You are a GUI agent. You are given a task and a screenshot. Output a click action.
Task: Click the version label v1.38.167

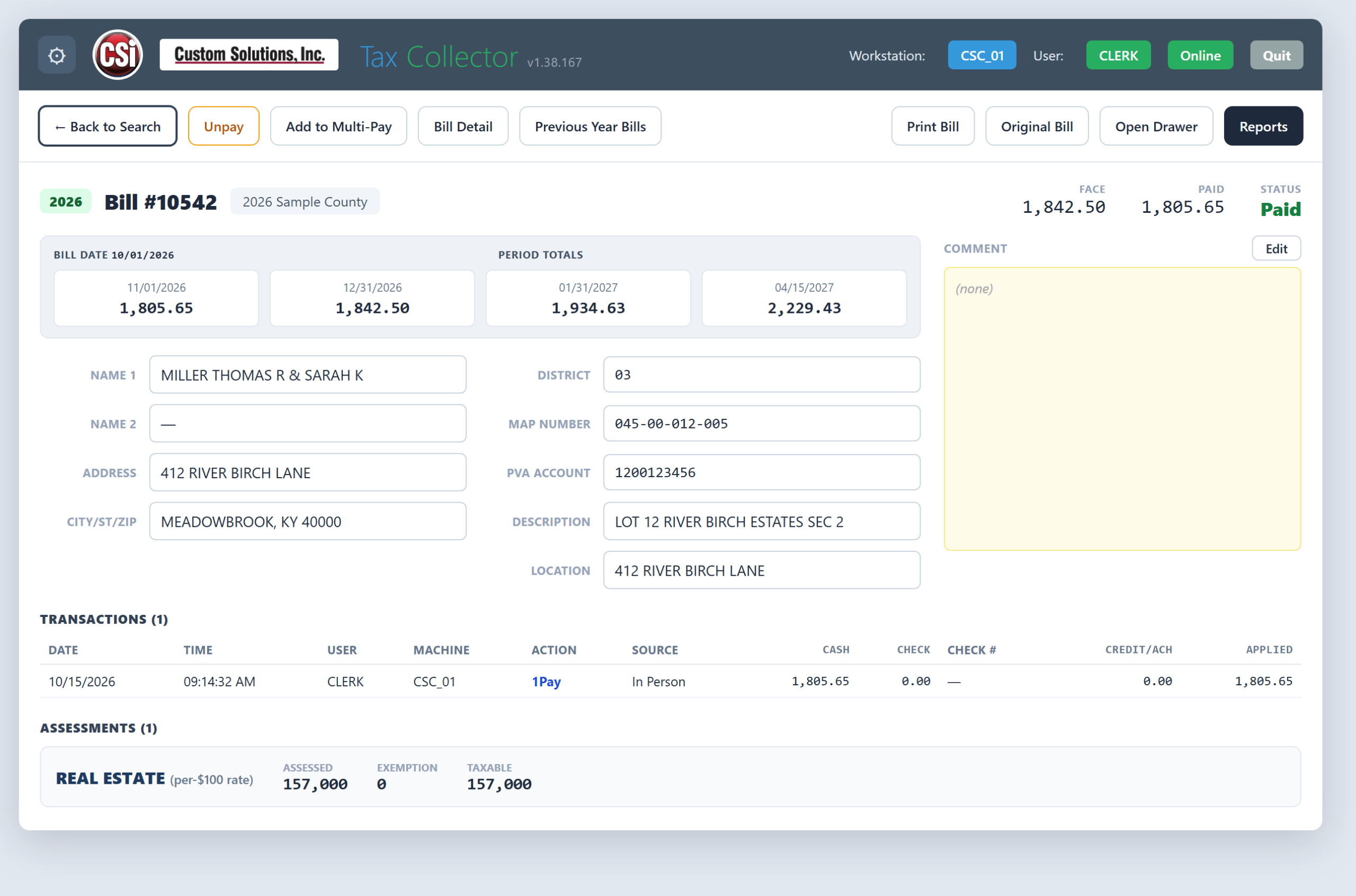pos(554,62)
